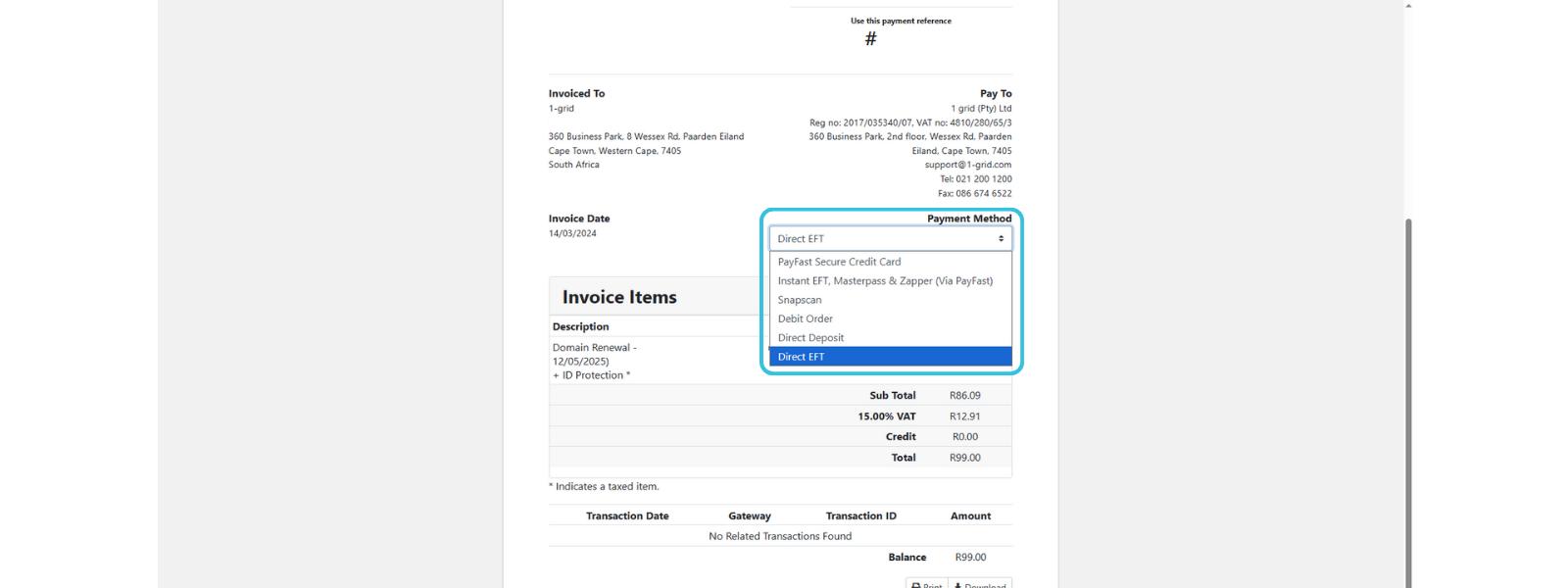Click the Invoice Items heading
The height and width of the screenshot is (588, 1568).
[x=619, y=297]
